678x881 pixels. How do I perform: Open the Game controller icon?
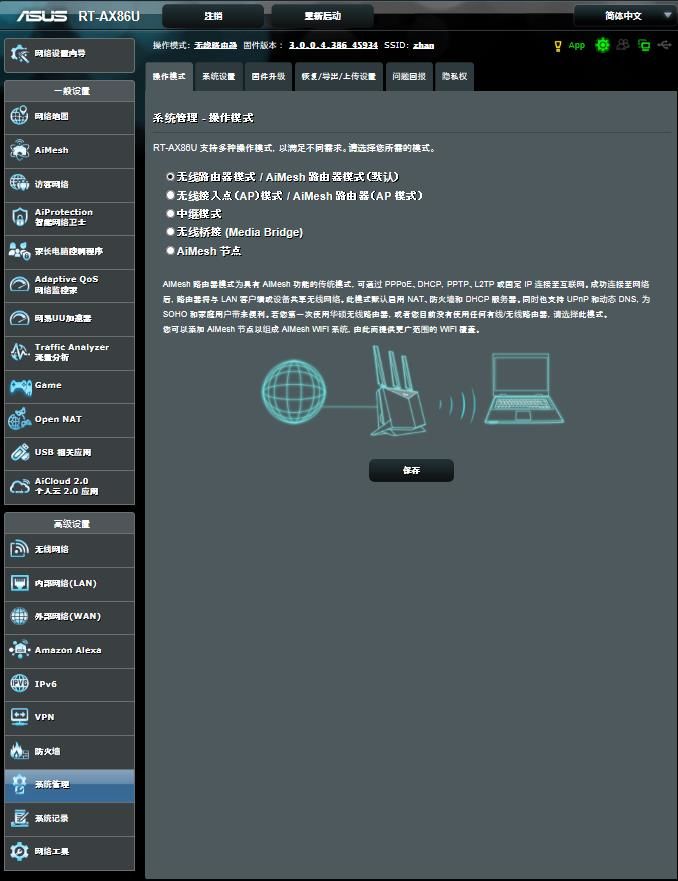[20, 386]
